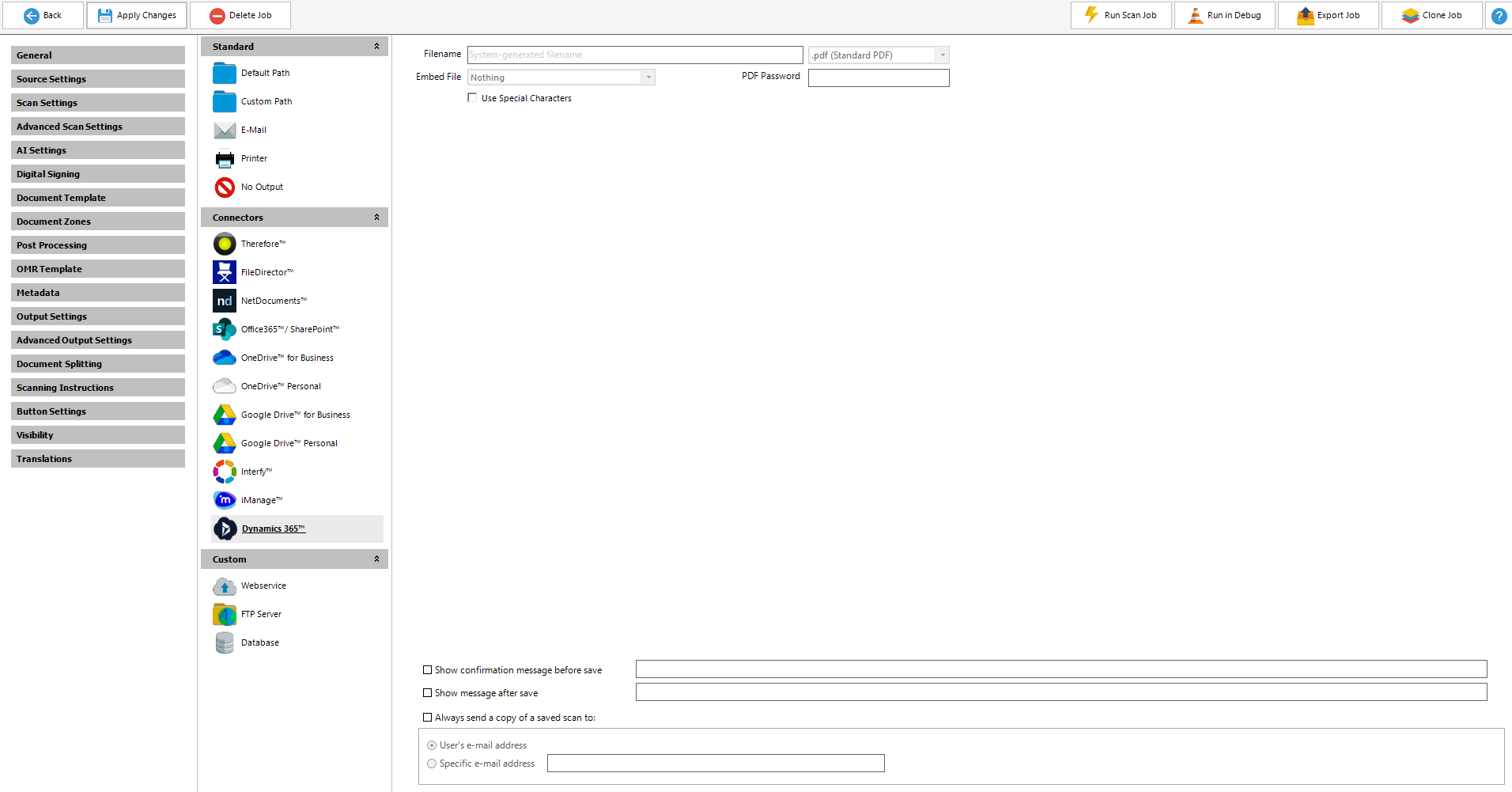Tick Show confirmation message before save
The image size is (1512, 792).
428,670
